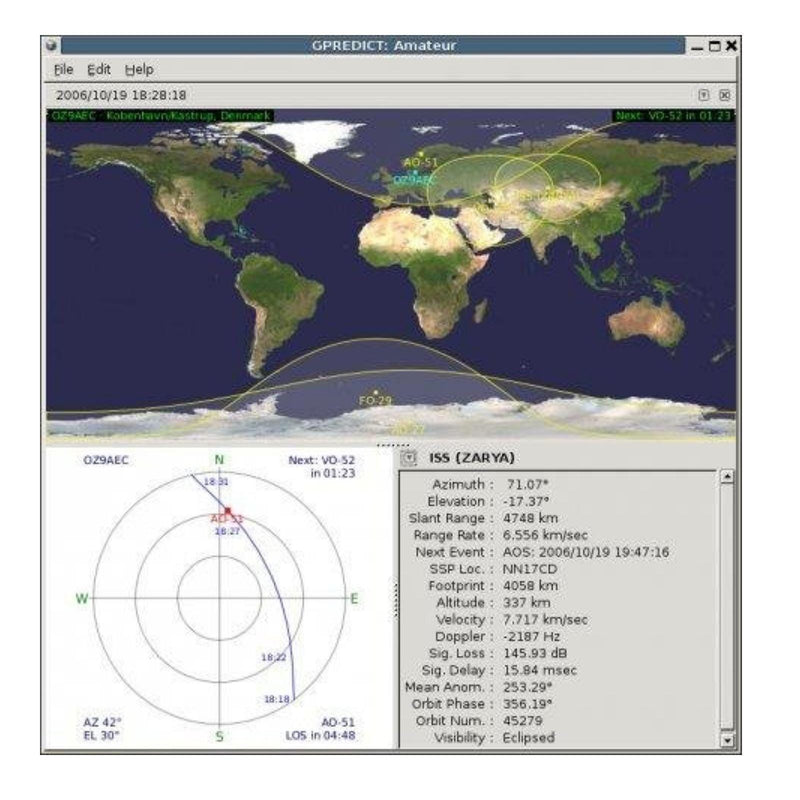Image resolution: width=800 pixels, height=800 pixels.
Task: Click the OZ9AEC ground station marker on the map
Action: coord(415,173)
